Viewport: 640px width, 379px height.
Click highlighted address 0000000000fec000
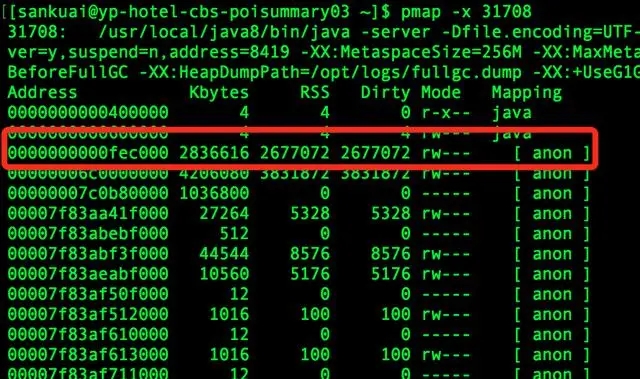pyautogui.click(x=88, y=153)
